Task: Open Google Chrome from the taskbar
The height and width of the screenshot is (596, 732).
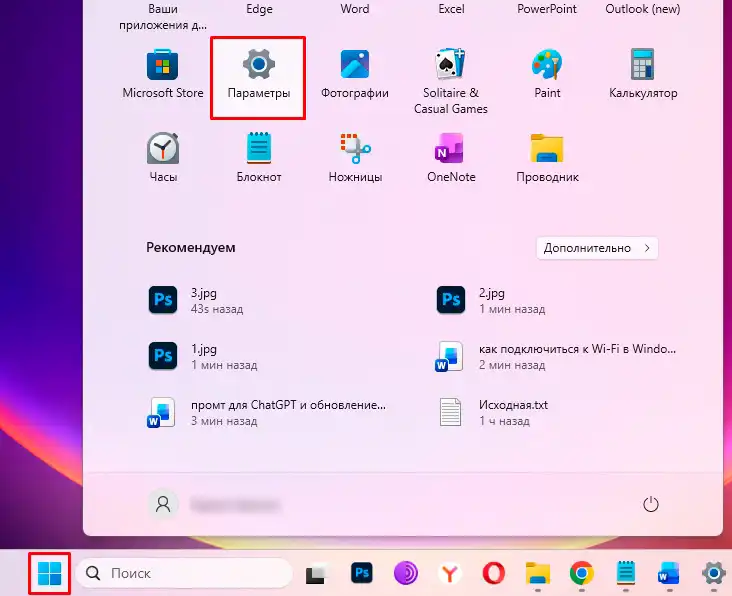Action: [x=582, y=573]
